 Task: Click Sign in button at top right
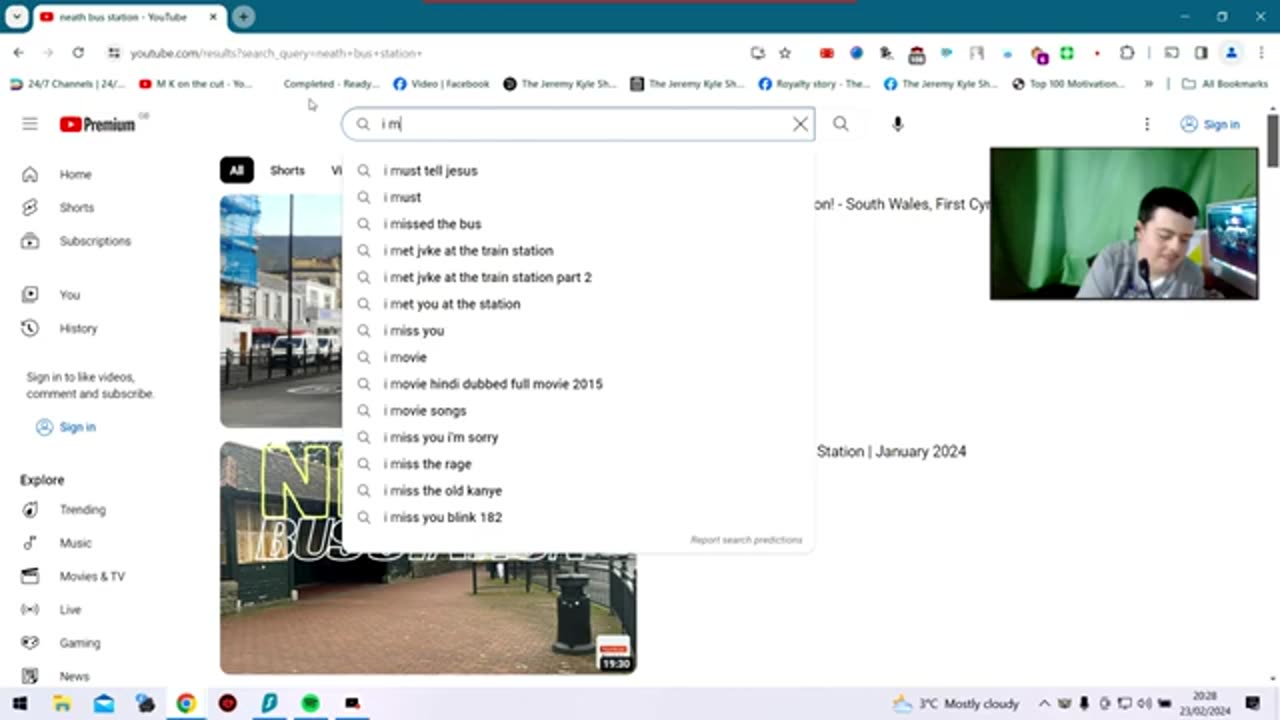(1210, 124)
